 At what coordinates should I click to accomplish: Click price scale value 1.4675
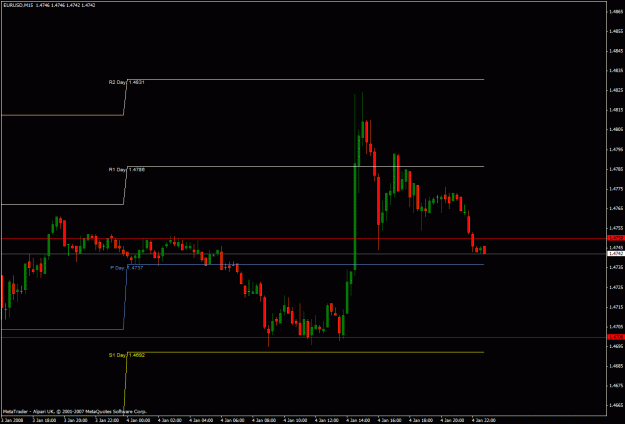(x=616, y=385)
